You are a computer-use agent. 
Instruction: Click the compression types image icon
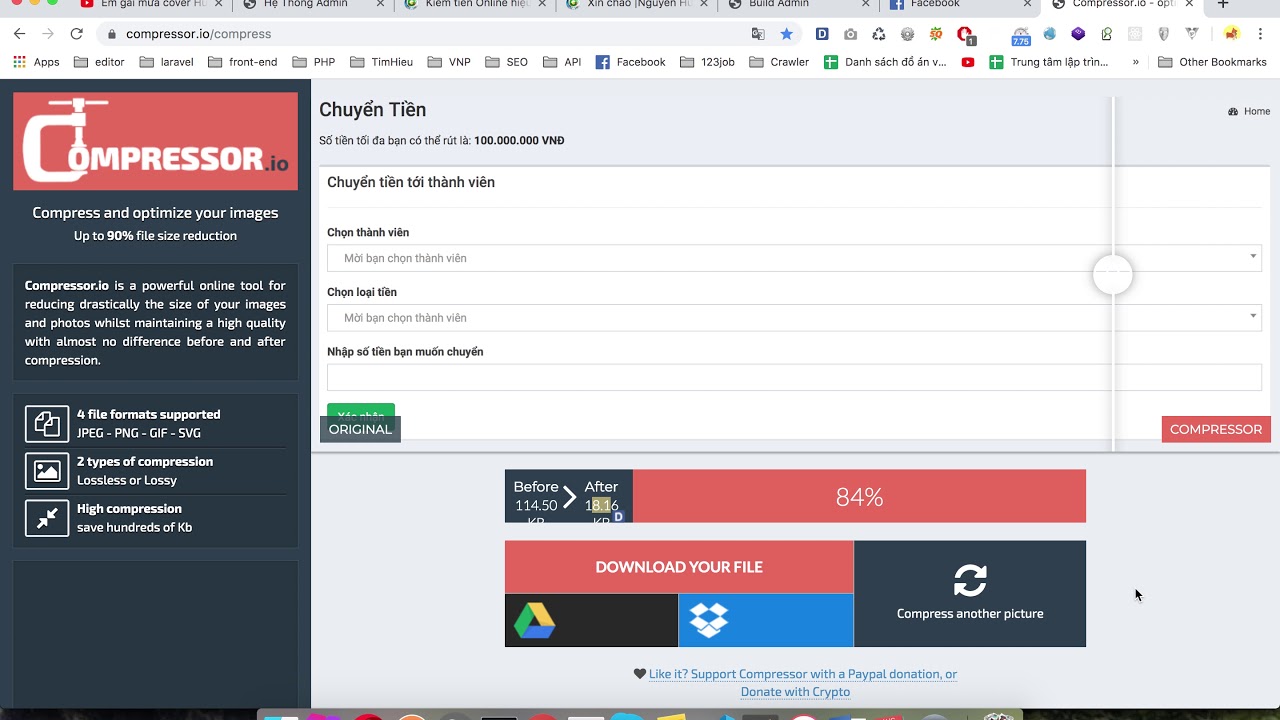[x=47, y=471]
